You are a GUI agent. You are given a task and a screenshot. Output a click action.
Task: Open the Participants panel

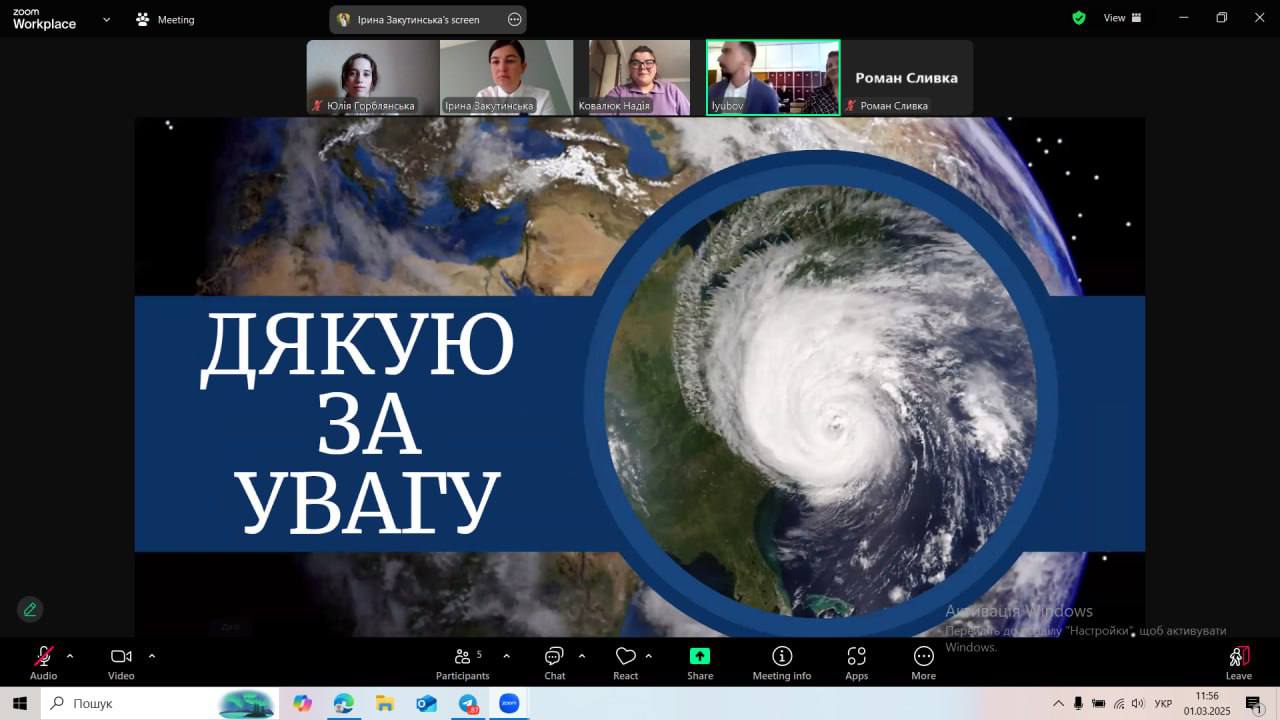tap(462, 663)
